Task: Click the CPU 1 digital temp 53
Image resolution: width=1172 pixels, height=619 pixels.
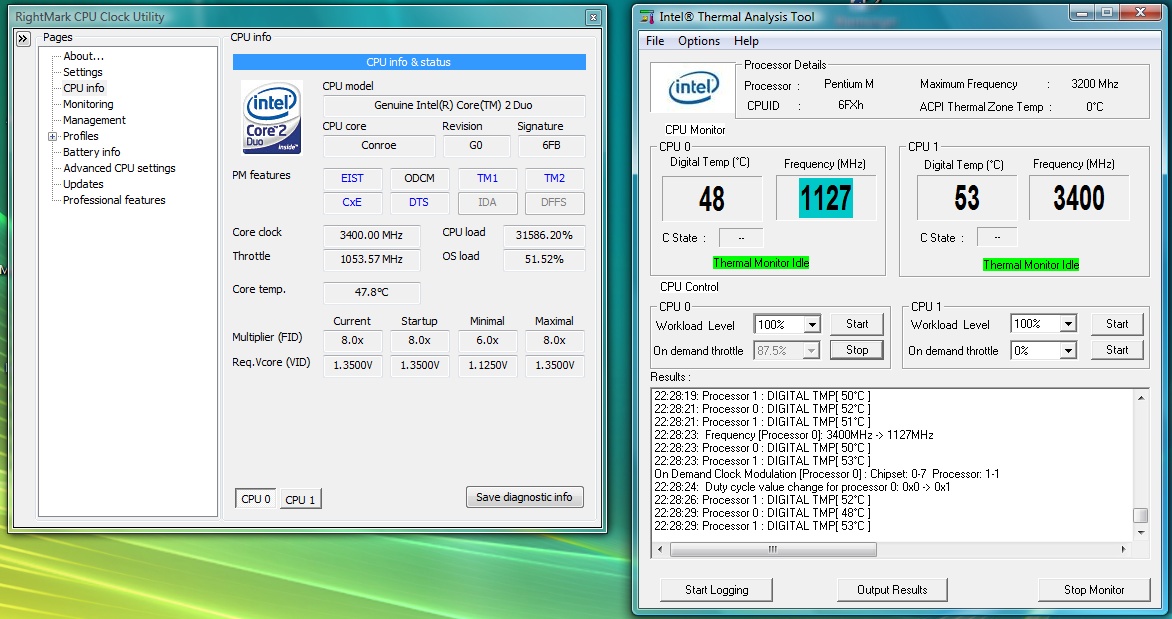Action: 966,197
